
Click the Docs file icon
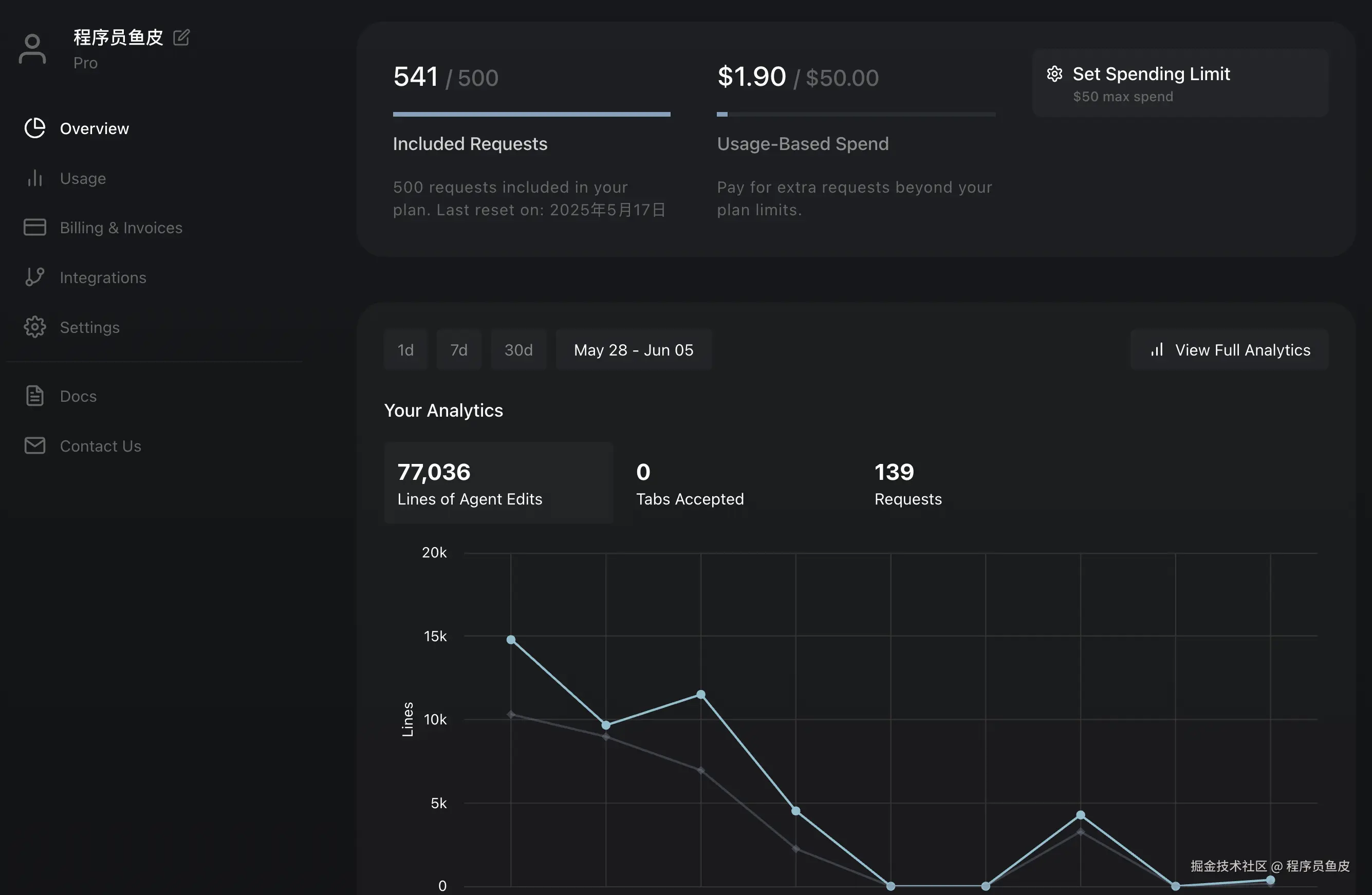point(34,396)
